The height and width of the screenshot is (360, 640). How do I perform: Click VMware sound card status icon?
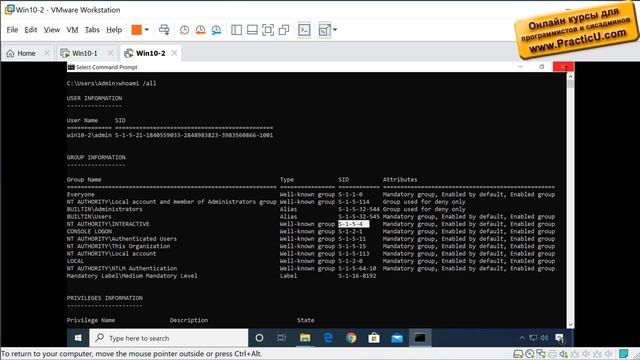click(564, 354)
